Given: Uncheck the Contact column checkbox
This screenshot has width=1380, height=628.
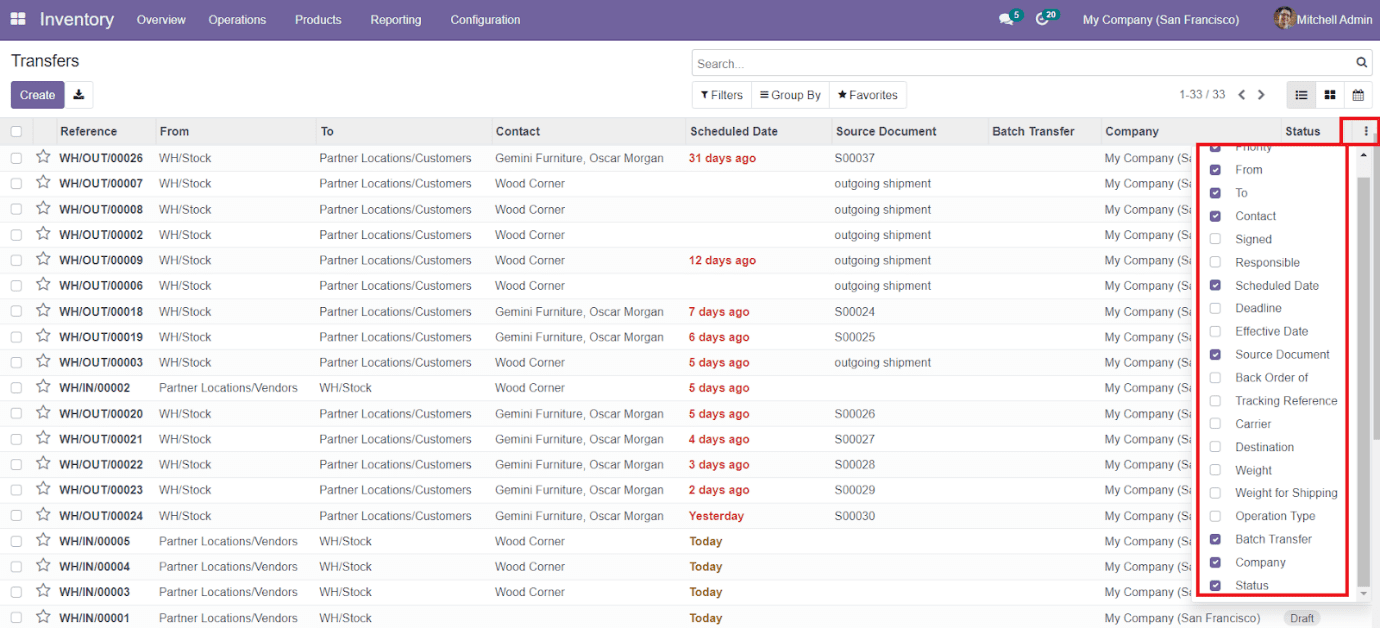Looking at the screenshot, I should [1214, 216].
